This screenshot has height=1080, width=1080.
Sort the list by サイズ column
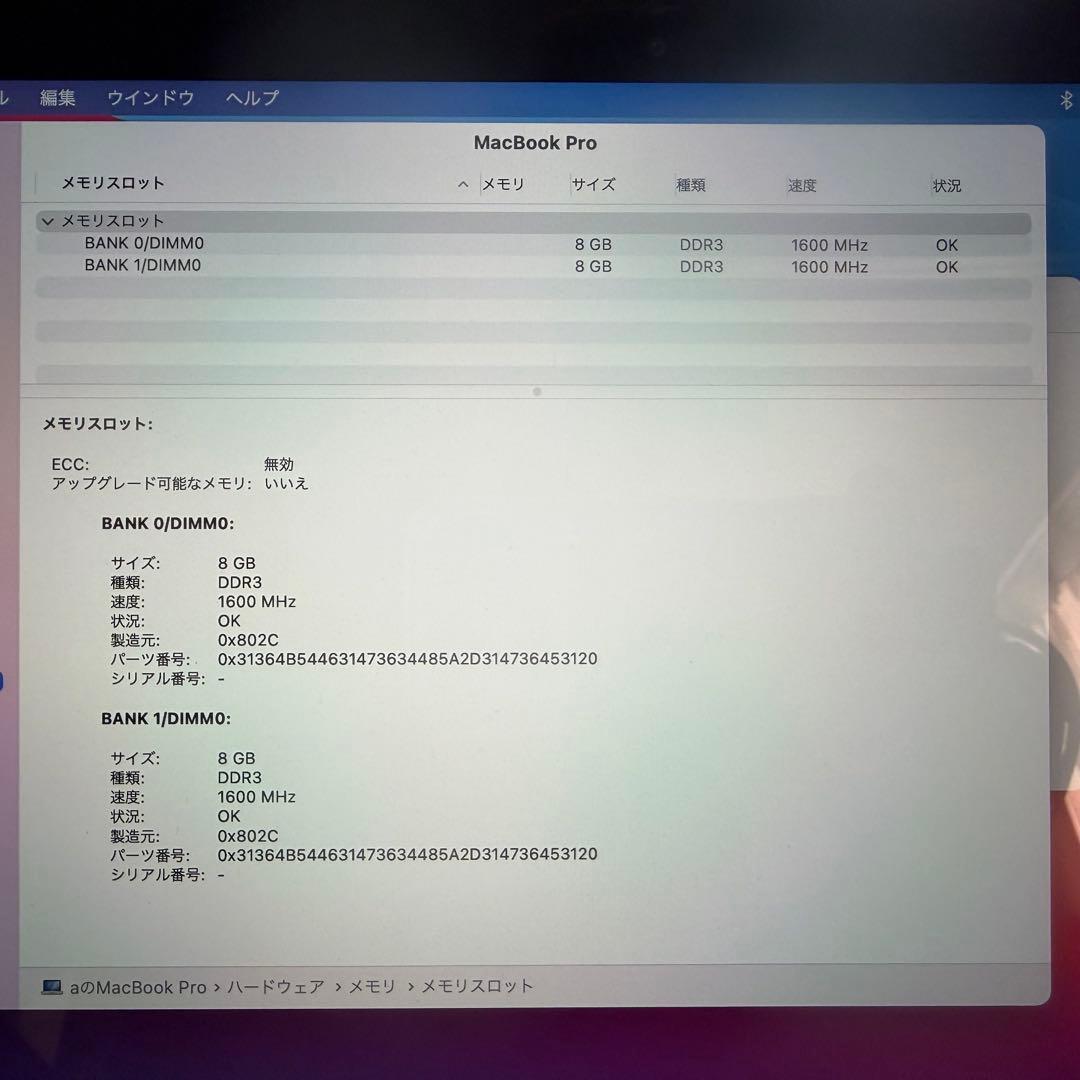[x=594, y=185]
